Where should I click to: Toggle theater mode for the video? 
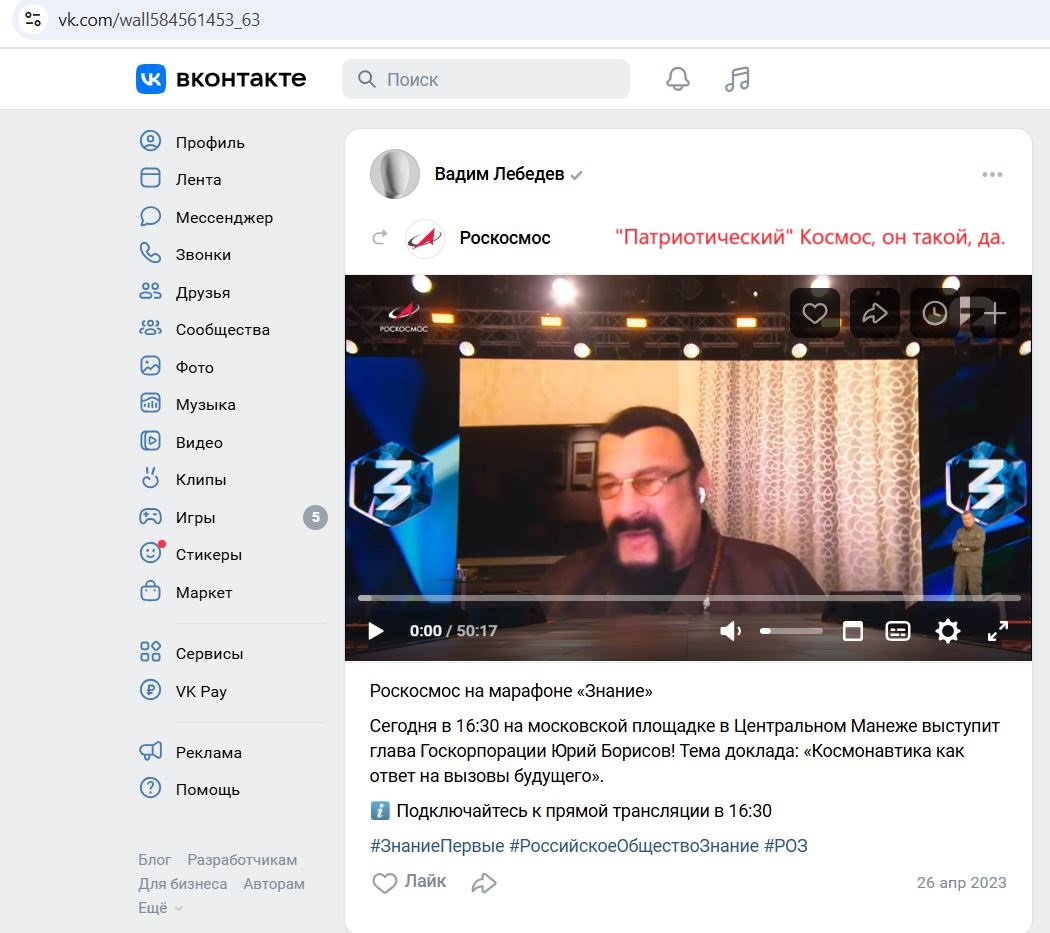[852, 631]
